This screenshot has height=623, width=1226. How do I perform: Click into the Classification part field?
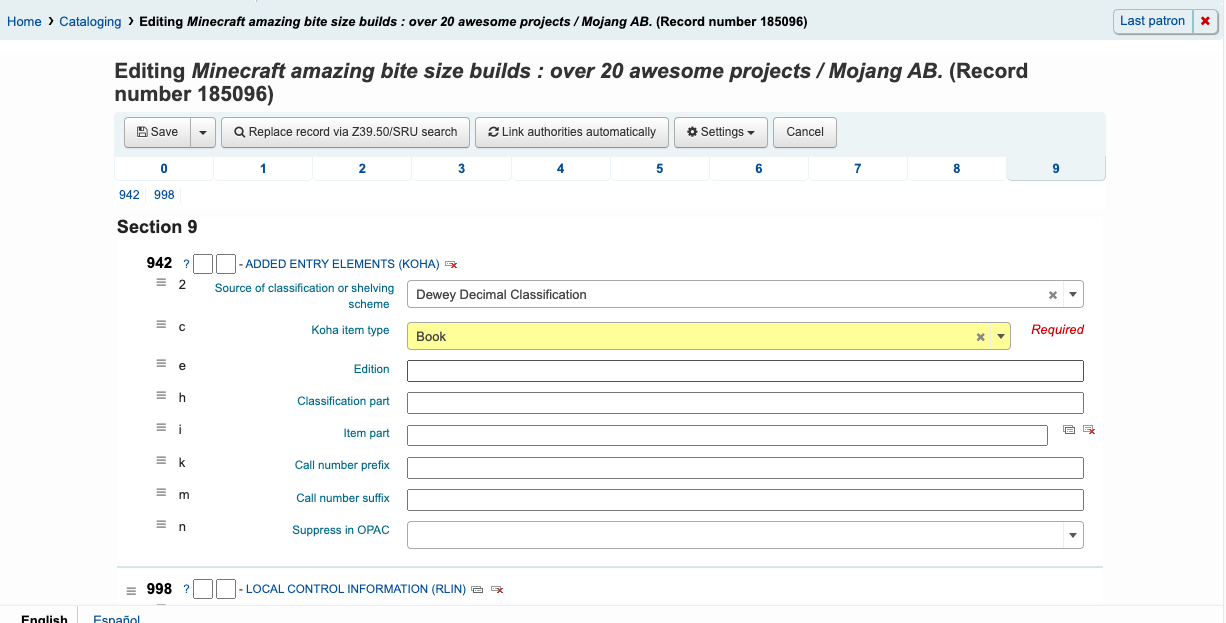pyautogui.click(x=745, y=403)
